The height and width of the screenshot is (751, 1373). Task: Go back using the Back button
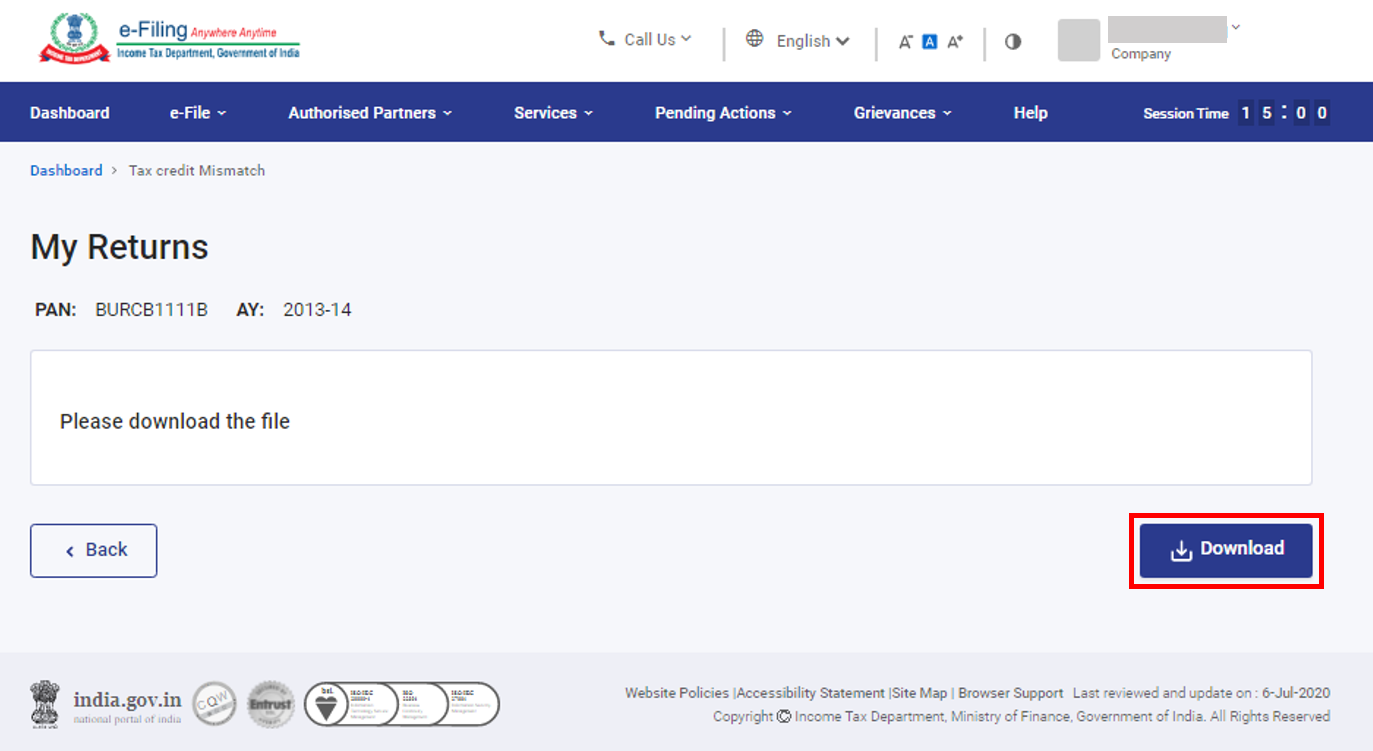pos(94,550)
